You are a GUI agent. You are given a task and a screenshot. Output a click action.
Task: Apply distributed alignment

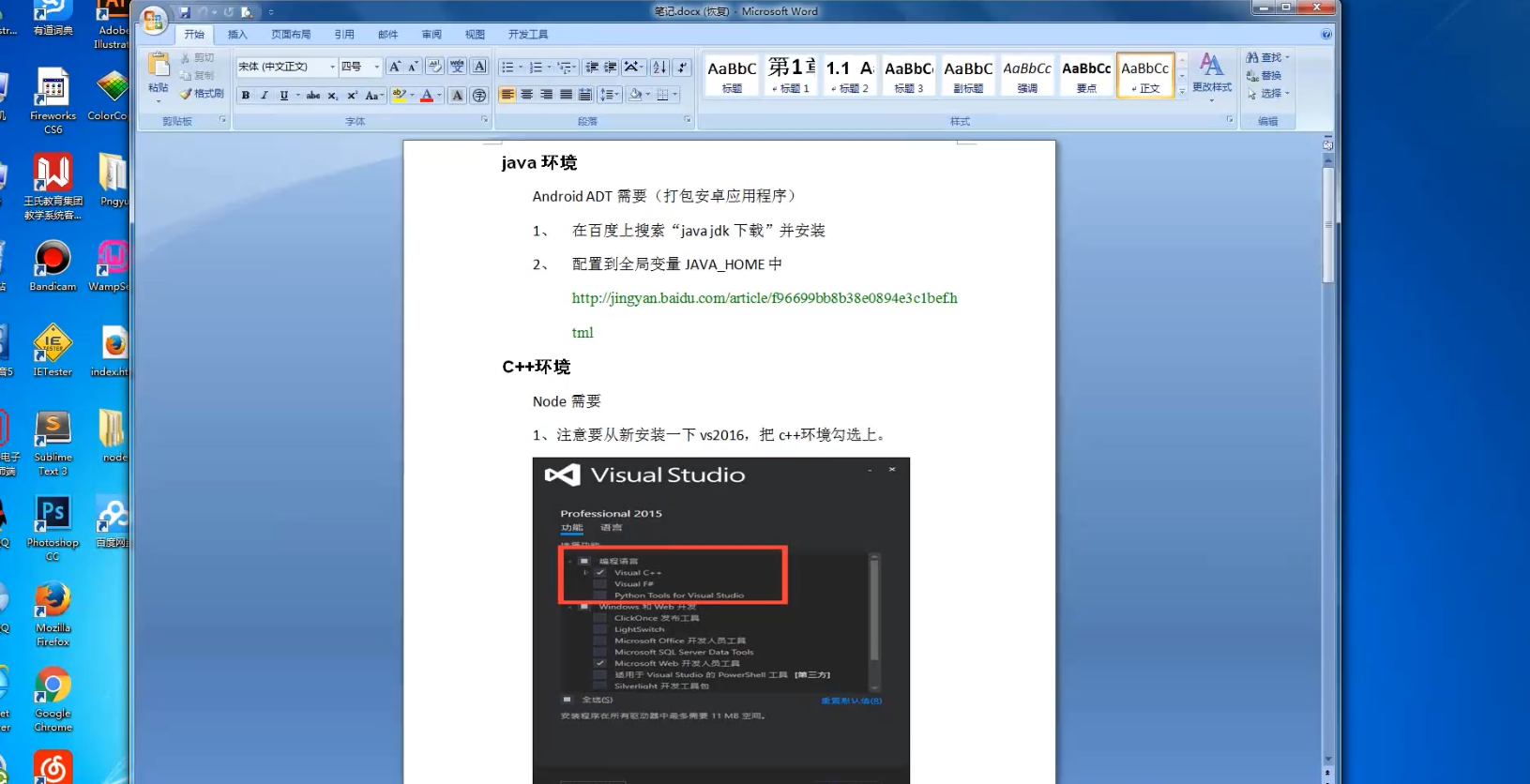585,95
